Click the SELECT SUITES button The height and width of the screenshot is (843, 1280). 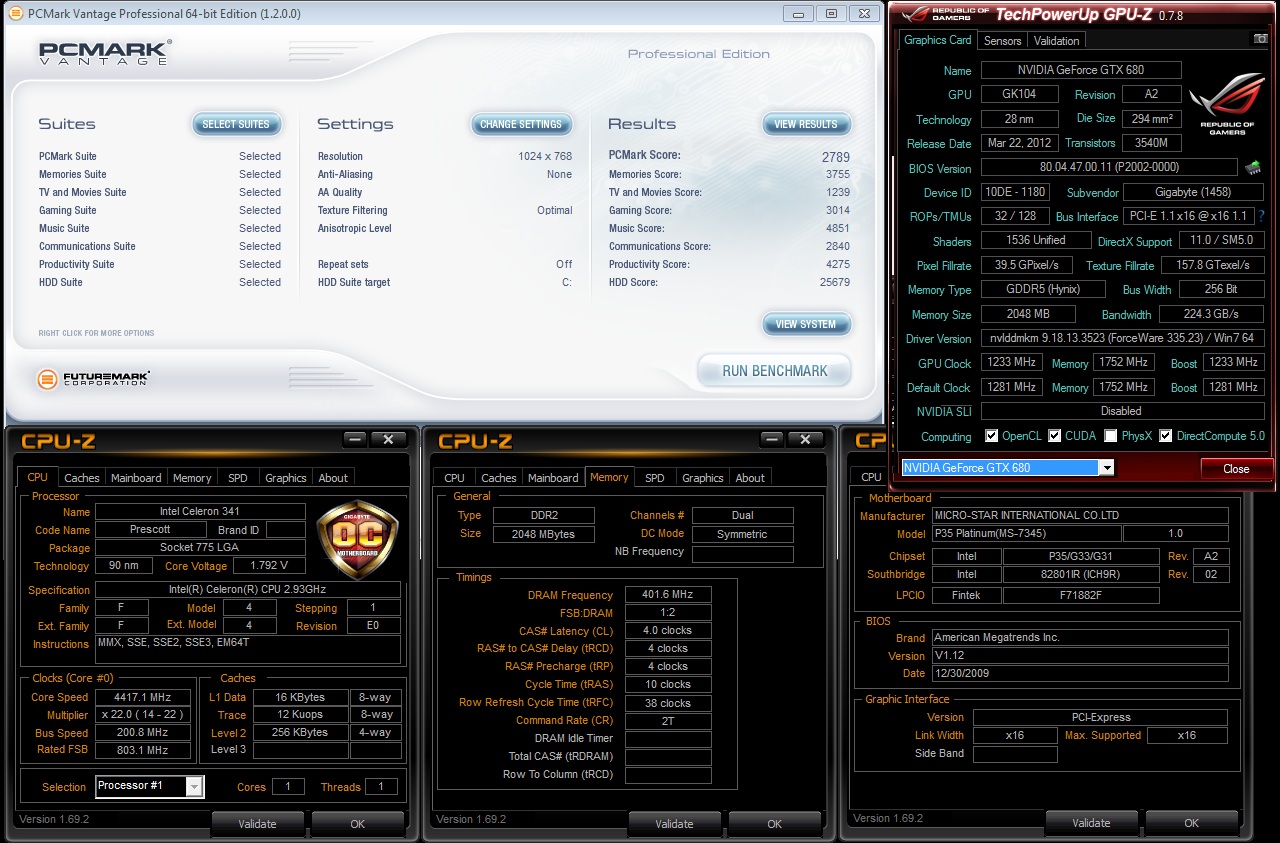tap(236, 124)
